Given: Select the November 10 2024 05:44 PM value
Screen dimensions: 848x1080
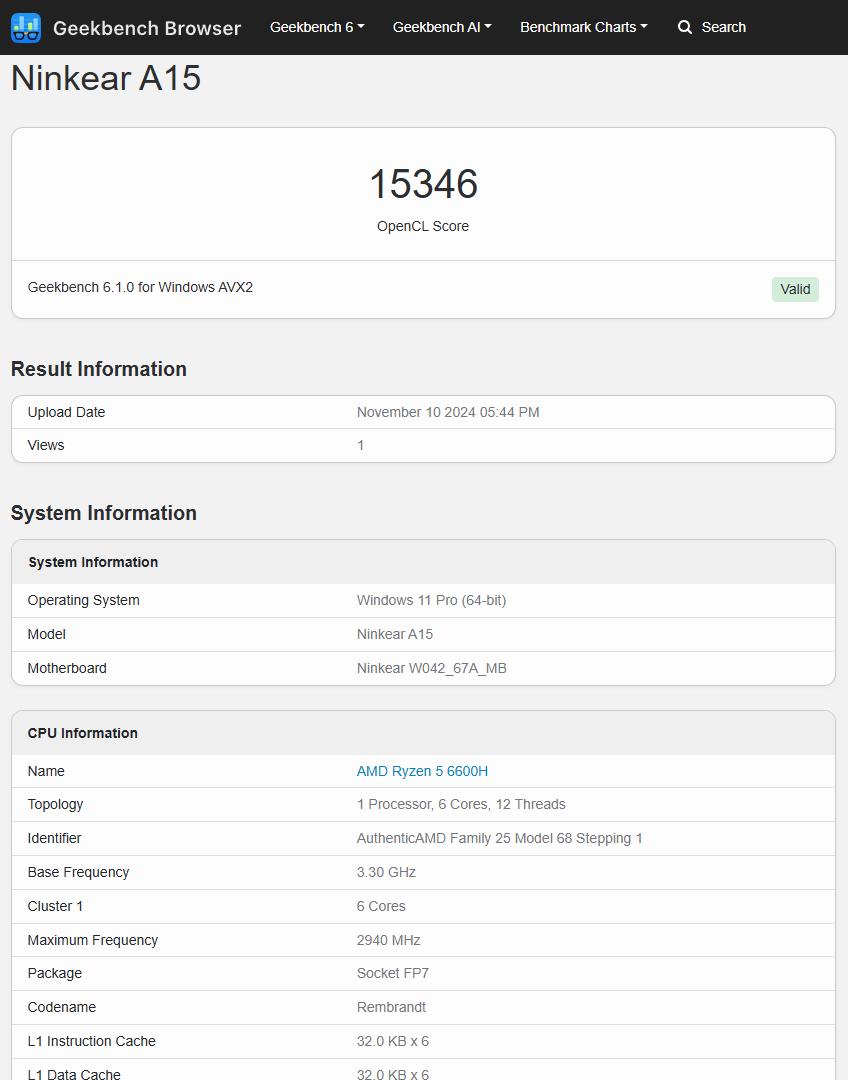Looking at the screenshot, I should coord(448,412).
